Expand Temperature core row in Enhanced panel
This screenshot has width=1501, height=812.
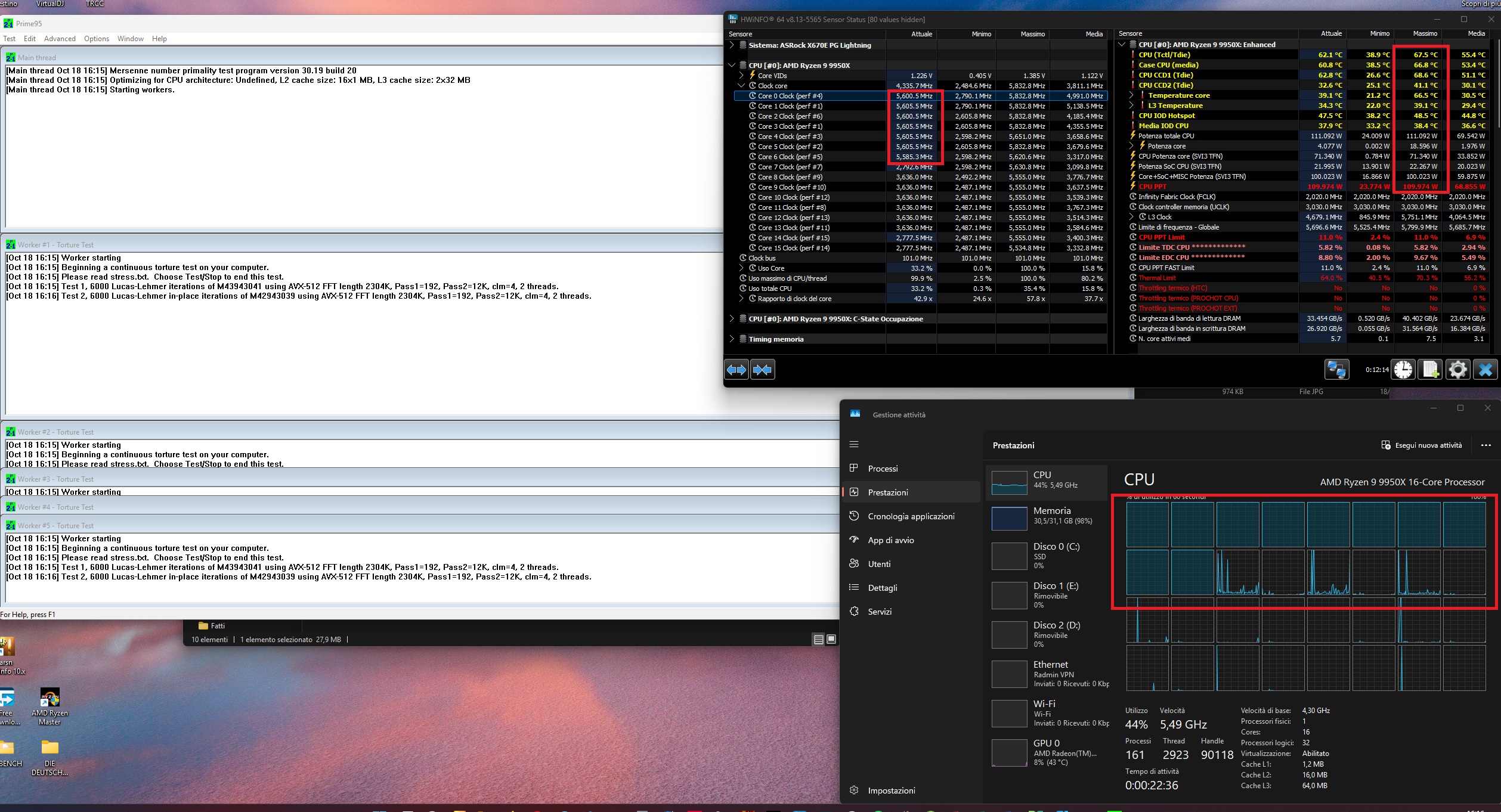[1131, 95]
